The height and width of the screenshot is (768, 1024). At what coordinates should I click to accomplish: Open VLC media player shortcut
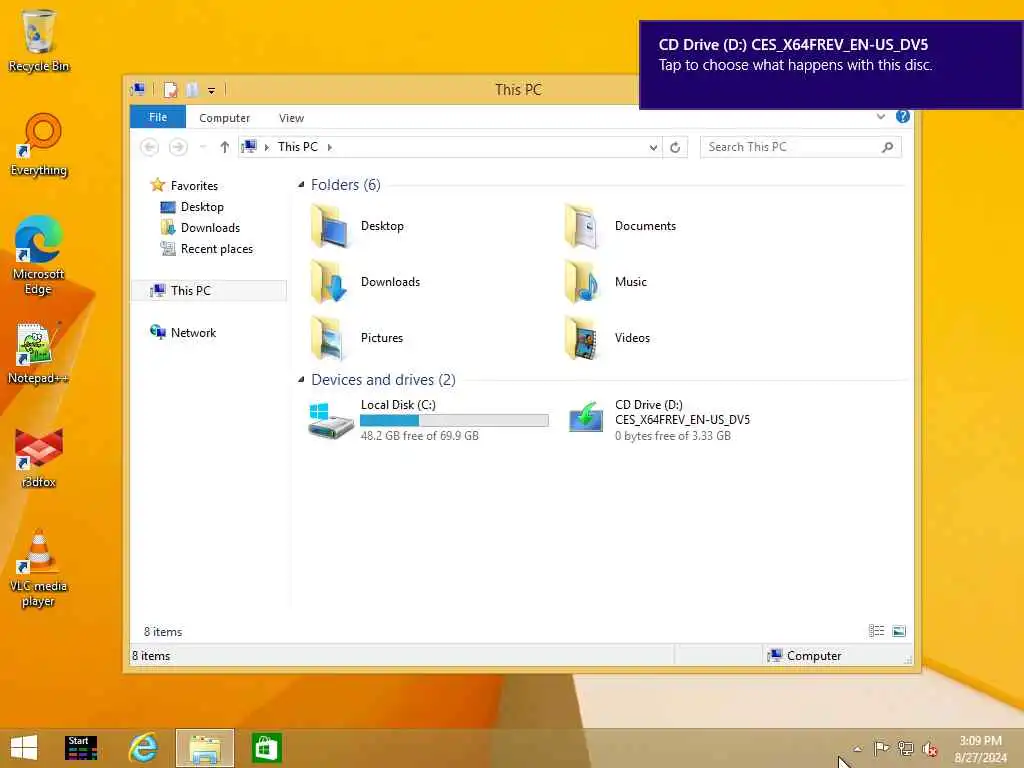point(39,568)
